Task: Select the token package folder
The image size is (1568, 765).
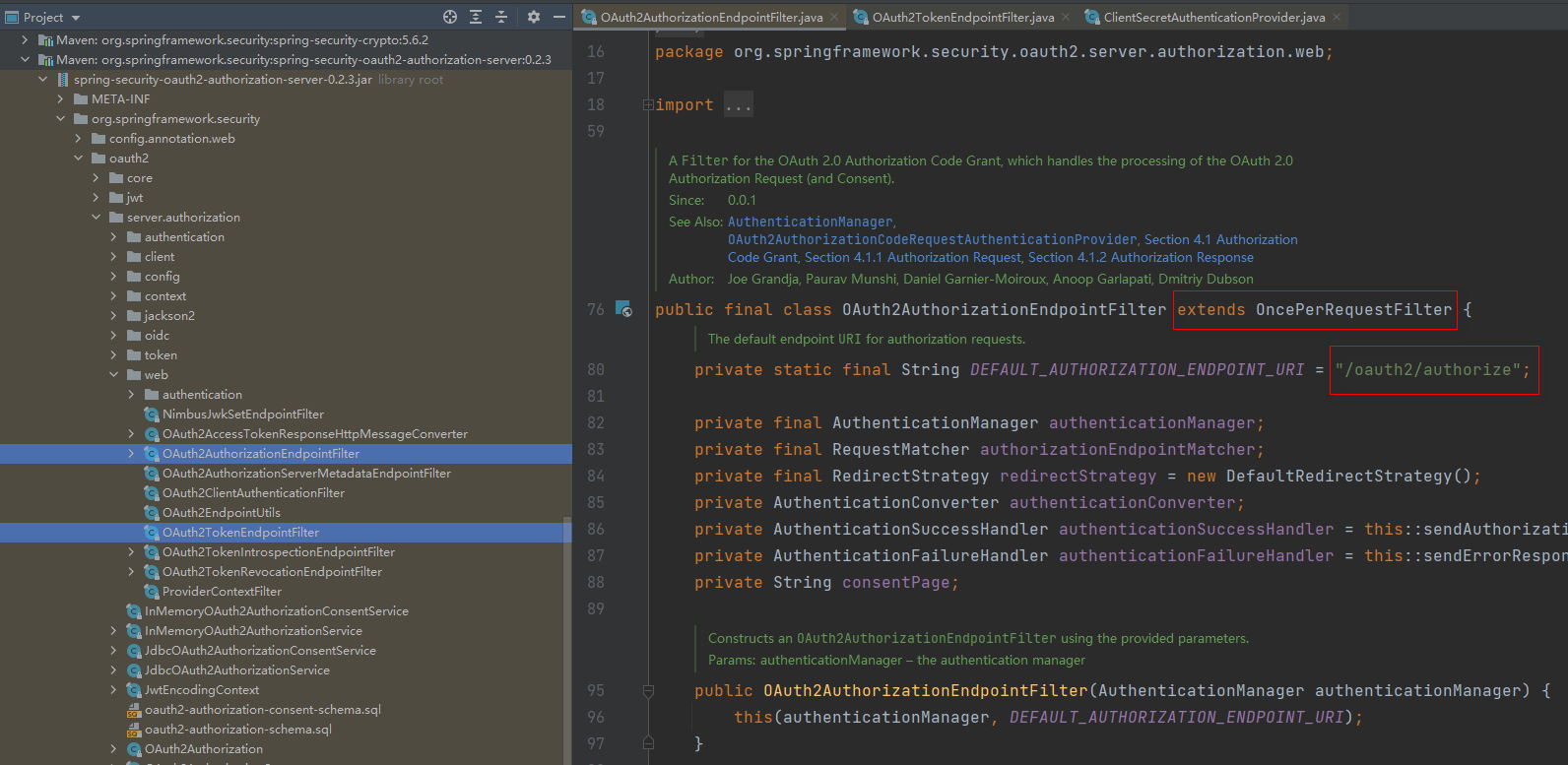Action: coord(161,355)
